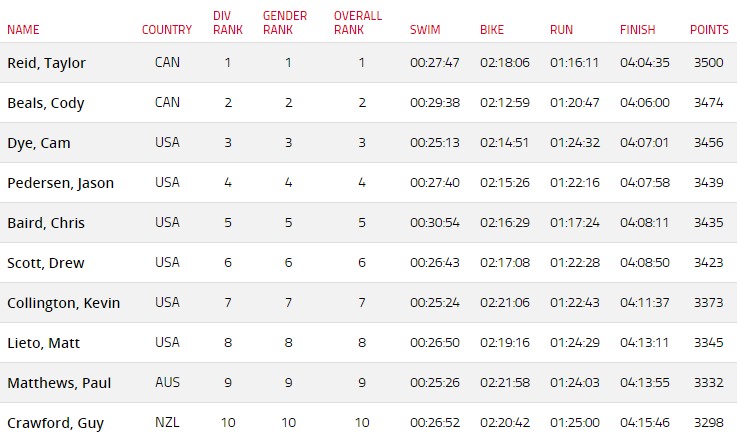739x442 pixels.
Task: Sort results by SWIM time header
Action: pyautogui.click(x=425, y=30)
